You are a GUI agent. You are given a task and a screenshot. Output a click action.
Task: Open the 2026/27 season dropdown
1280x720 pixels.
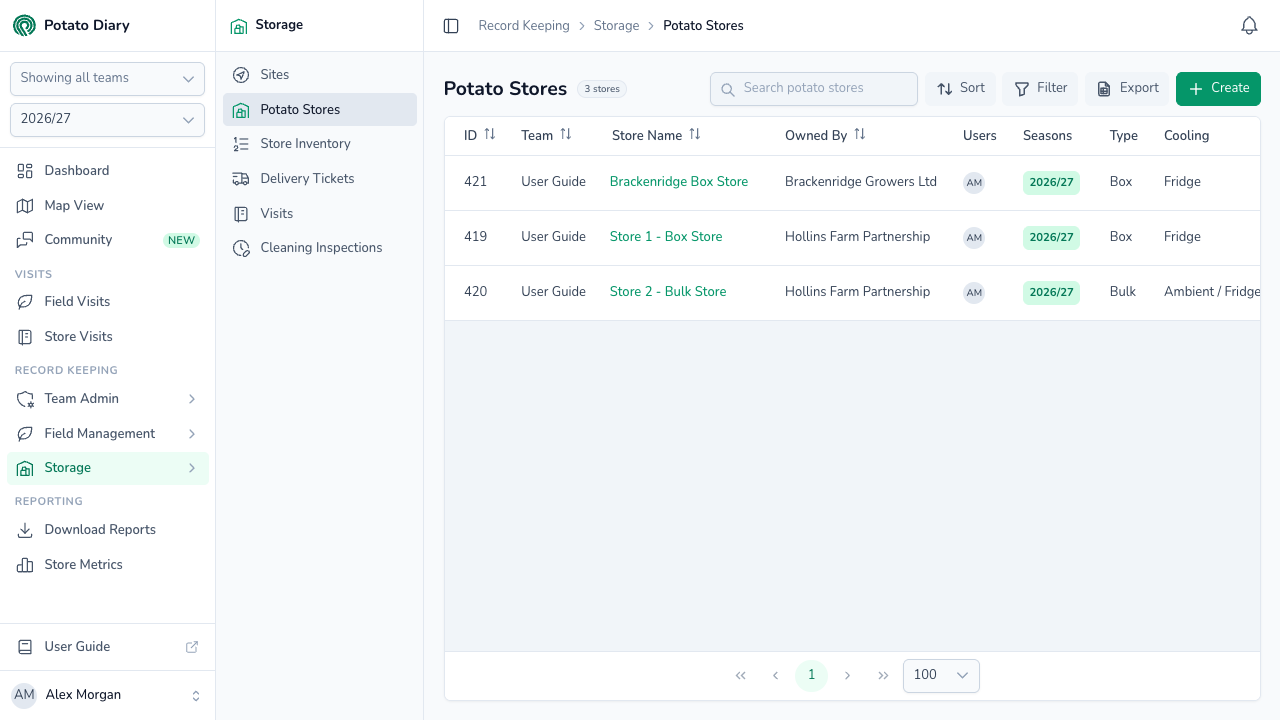[107, 119]
